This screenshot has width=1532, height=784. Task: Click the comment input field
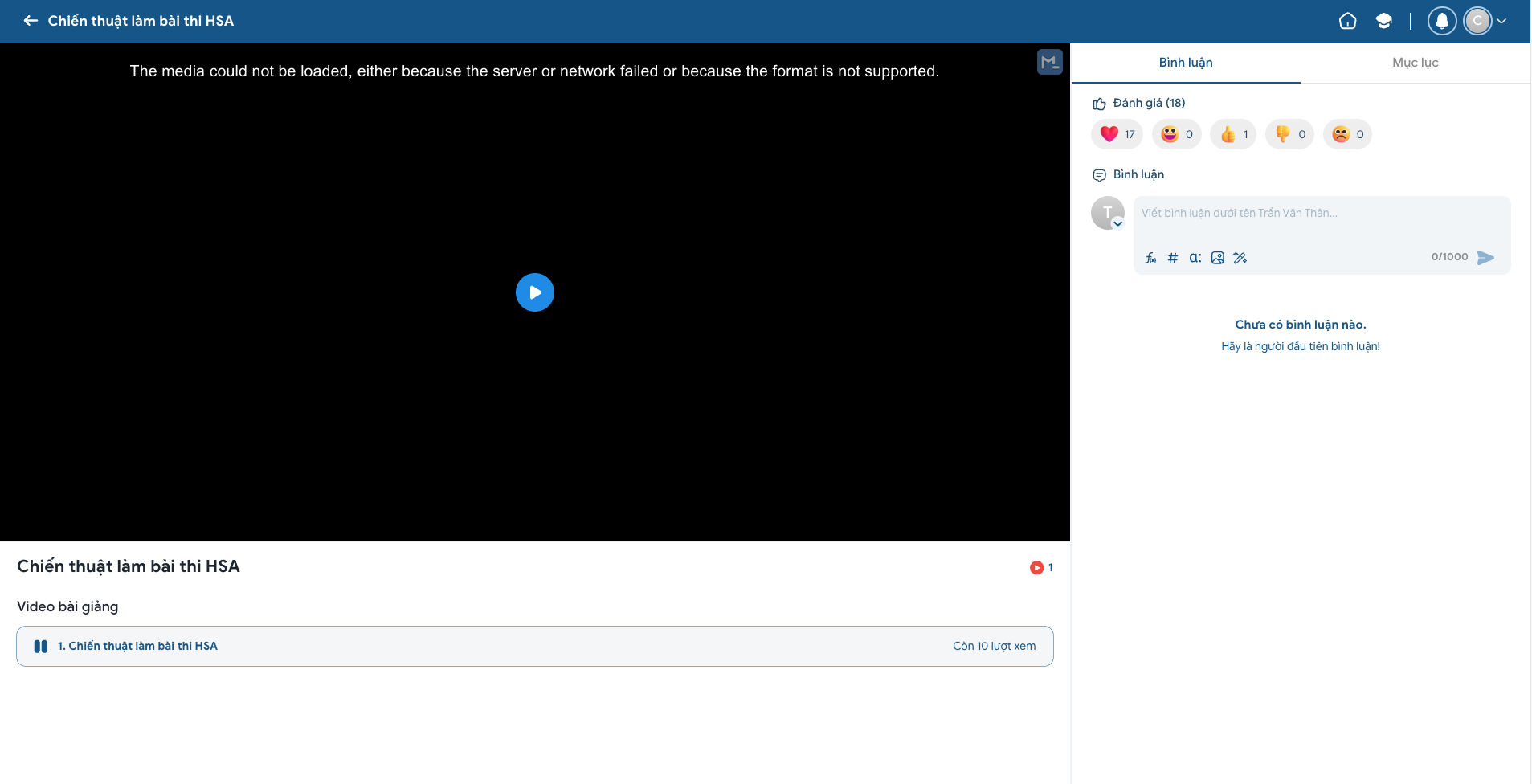coord(1322,218)
